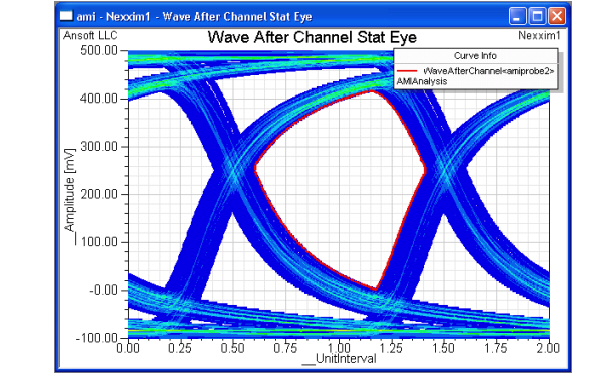This screenshot has height=383, width=615.
Task: Click the 1.25 X axis tick value
Action: (391, 348)
